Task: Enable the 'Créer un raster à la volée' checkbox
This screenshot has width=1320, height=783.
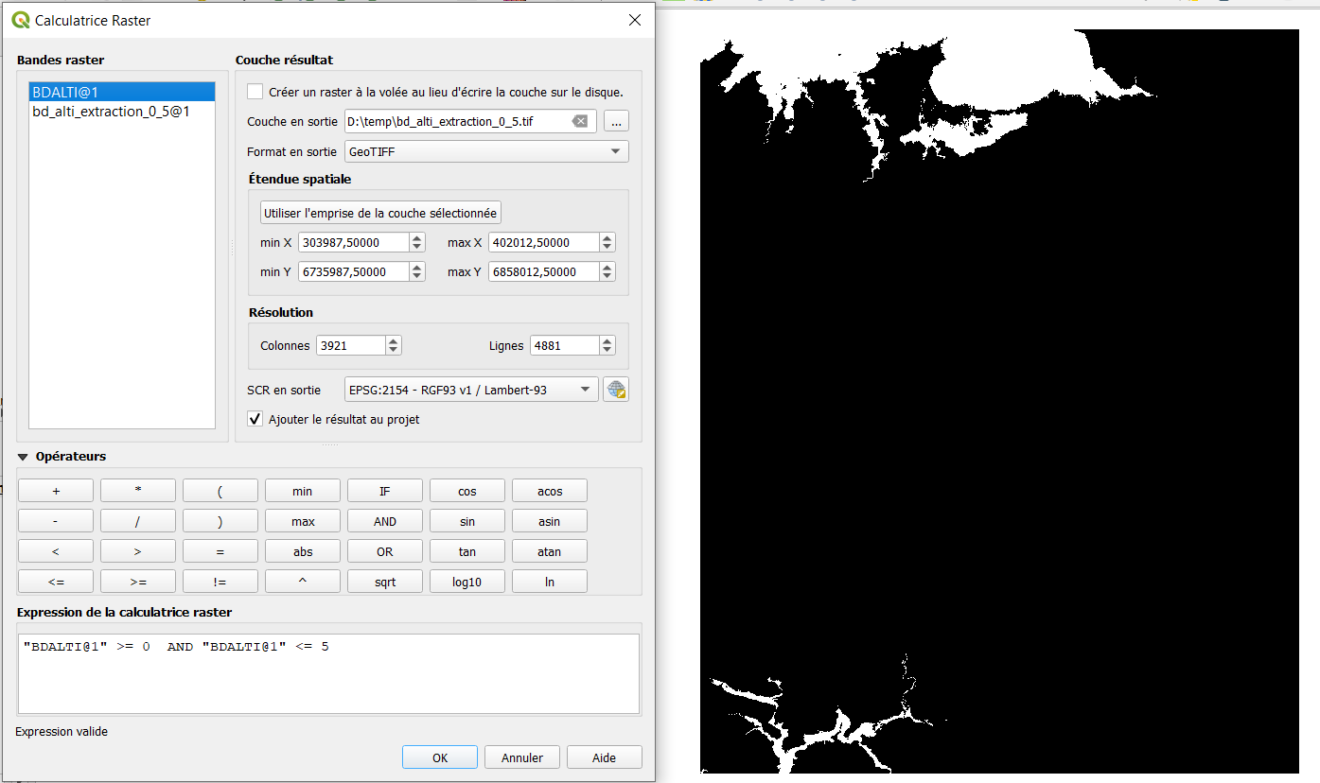Action: pyautogui.click(x=256, y=91)
